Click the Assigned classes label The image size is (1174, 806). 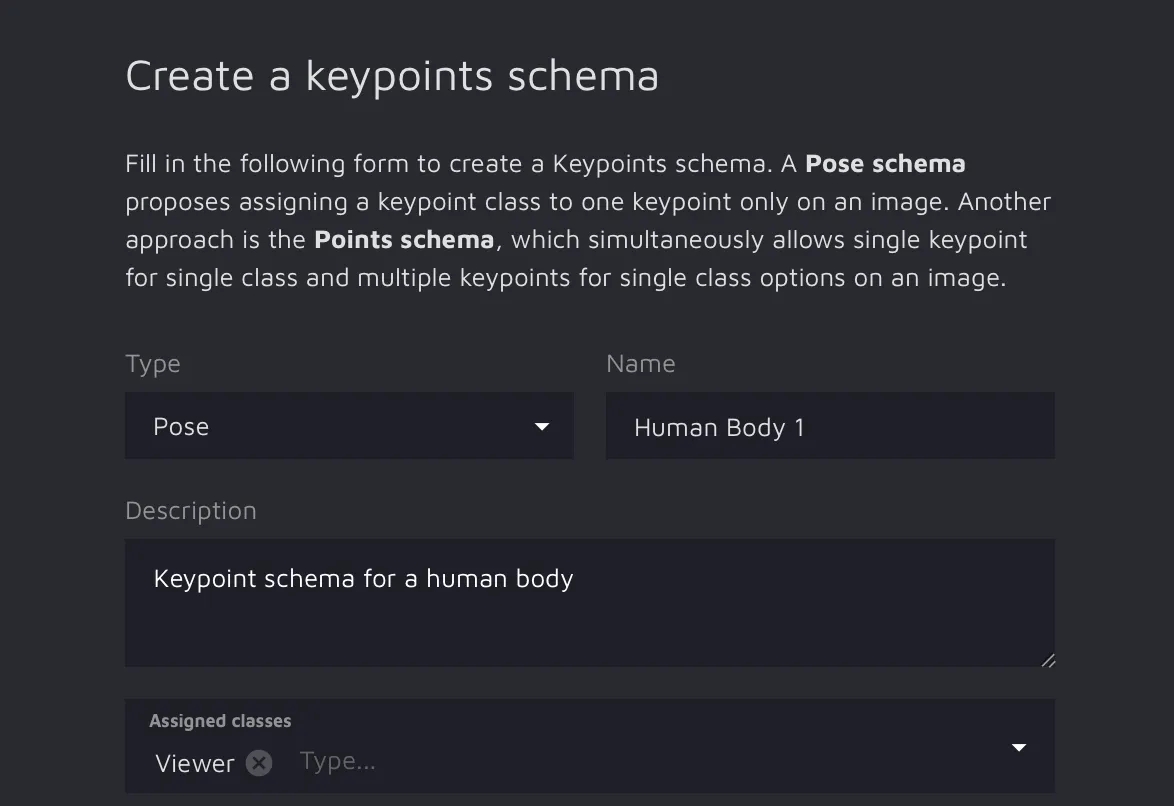(x=220, y=721)
